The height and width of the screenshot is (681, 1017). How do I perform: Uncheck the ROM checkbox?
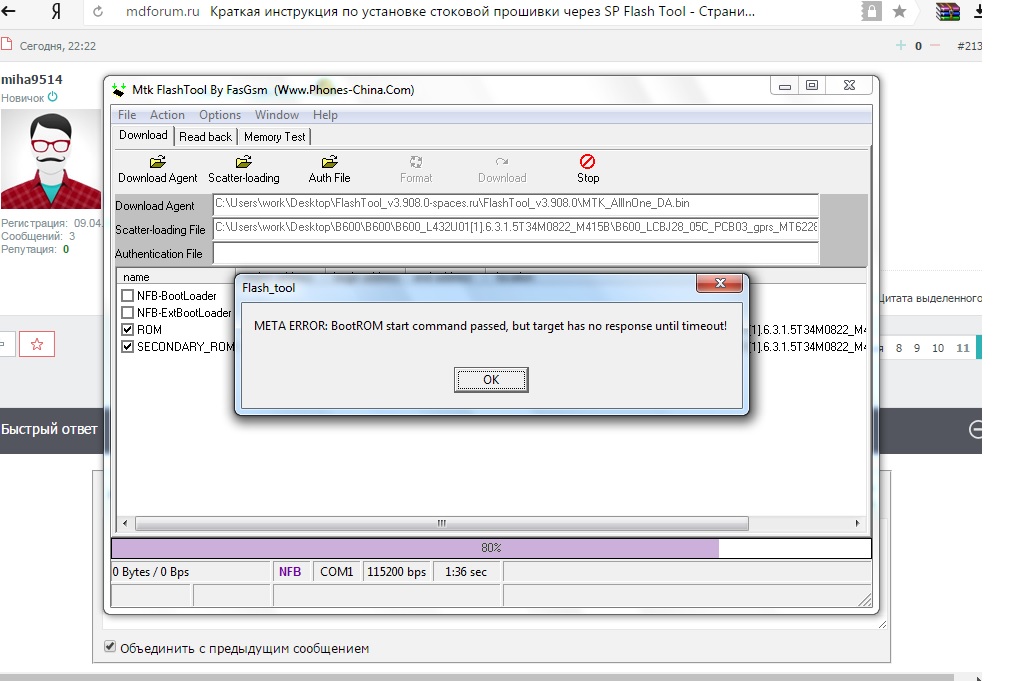(127, 330)
